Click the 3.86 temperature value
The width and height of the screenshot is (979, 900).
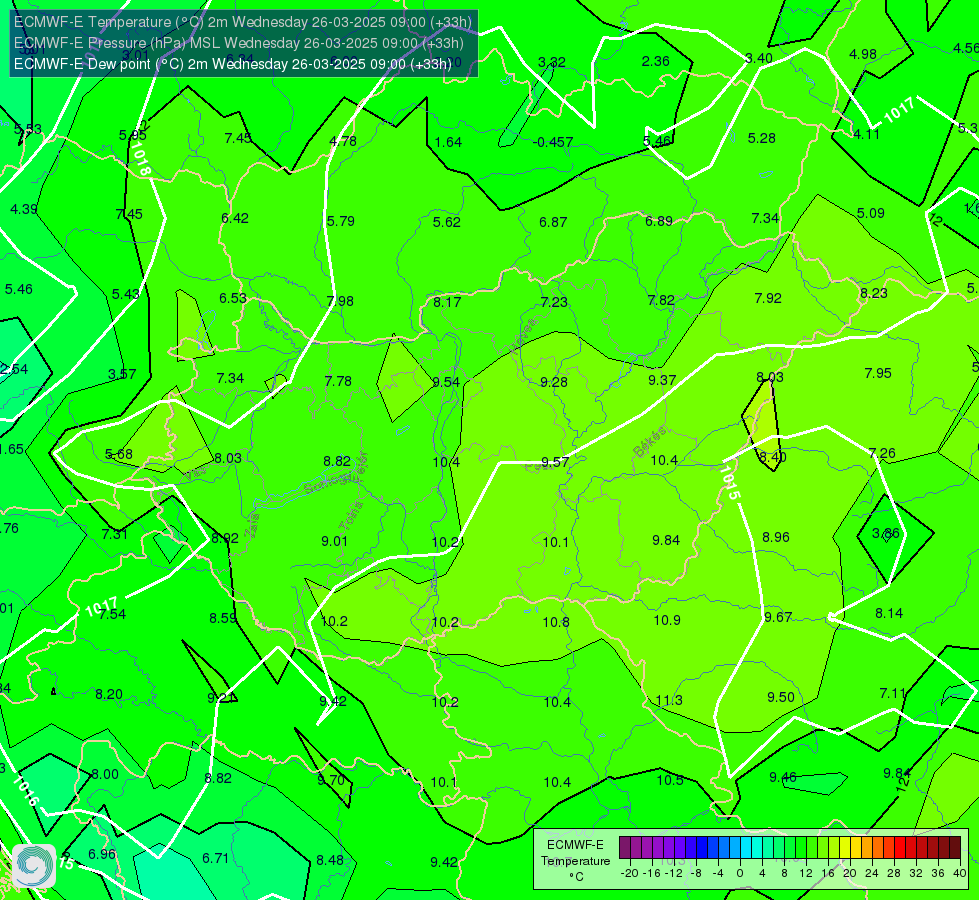click(x=885, y=533)
